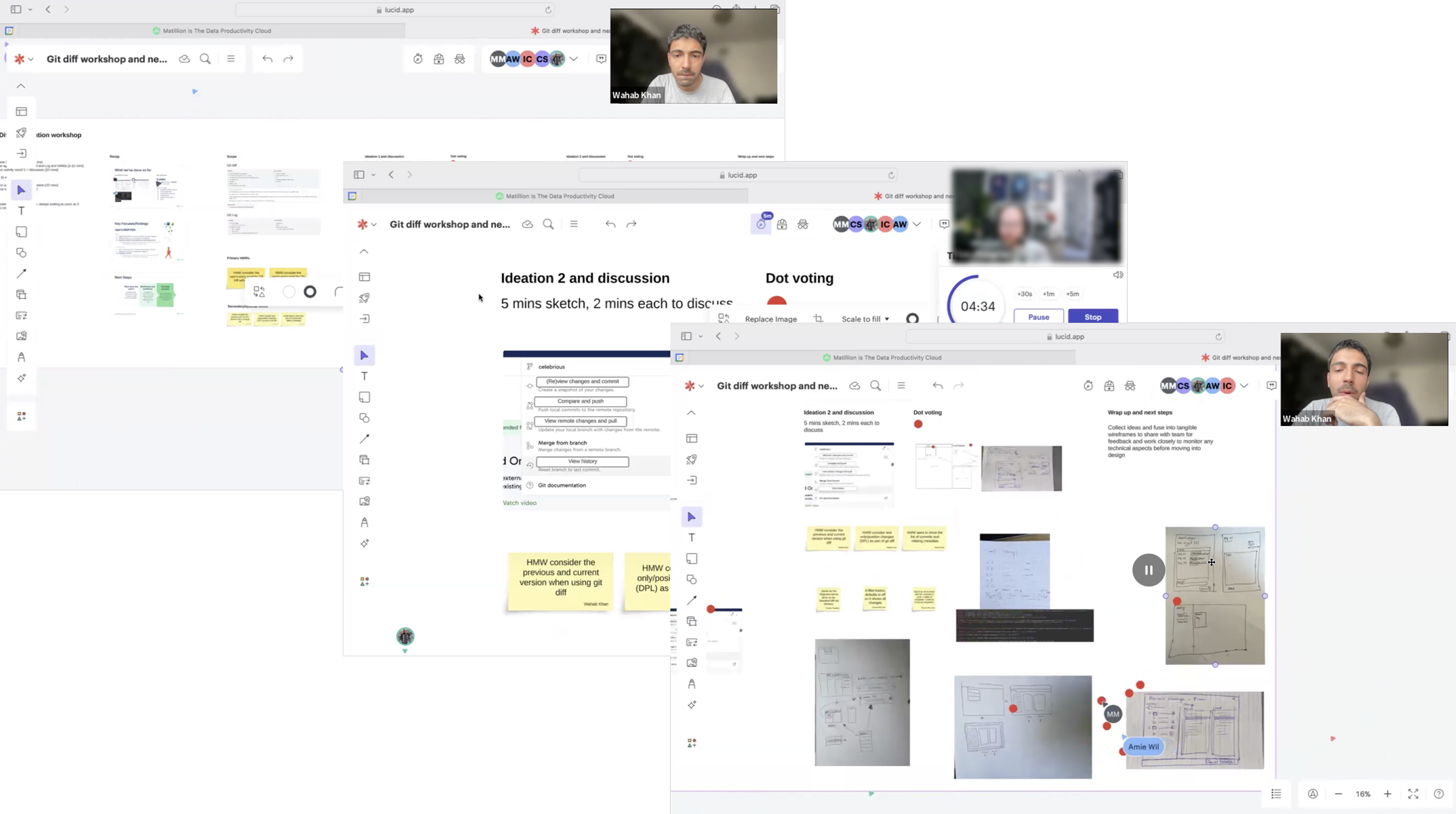
Task: Click redo arrow in the timer window
Action: 631,224
